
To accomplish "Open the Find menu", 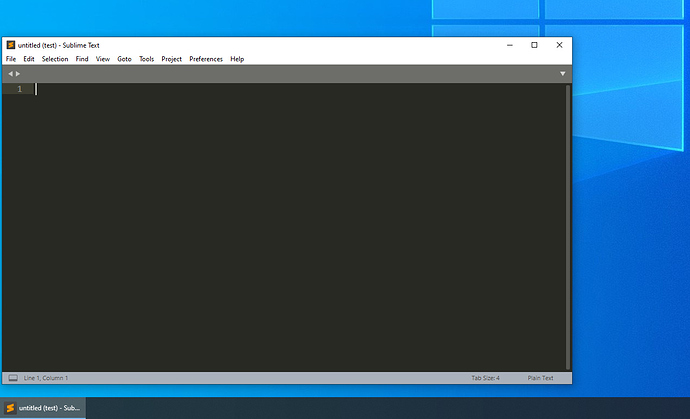I will click(82, 59).
